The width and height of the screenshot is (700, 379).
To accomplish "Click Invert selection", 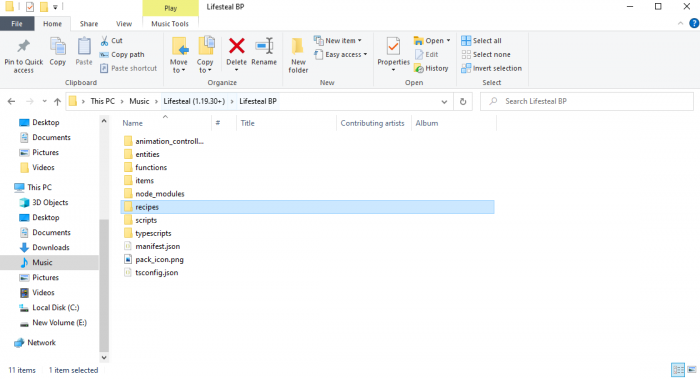I will 492,68.
